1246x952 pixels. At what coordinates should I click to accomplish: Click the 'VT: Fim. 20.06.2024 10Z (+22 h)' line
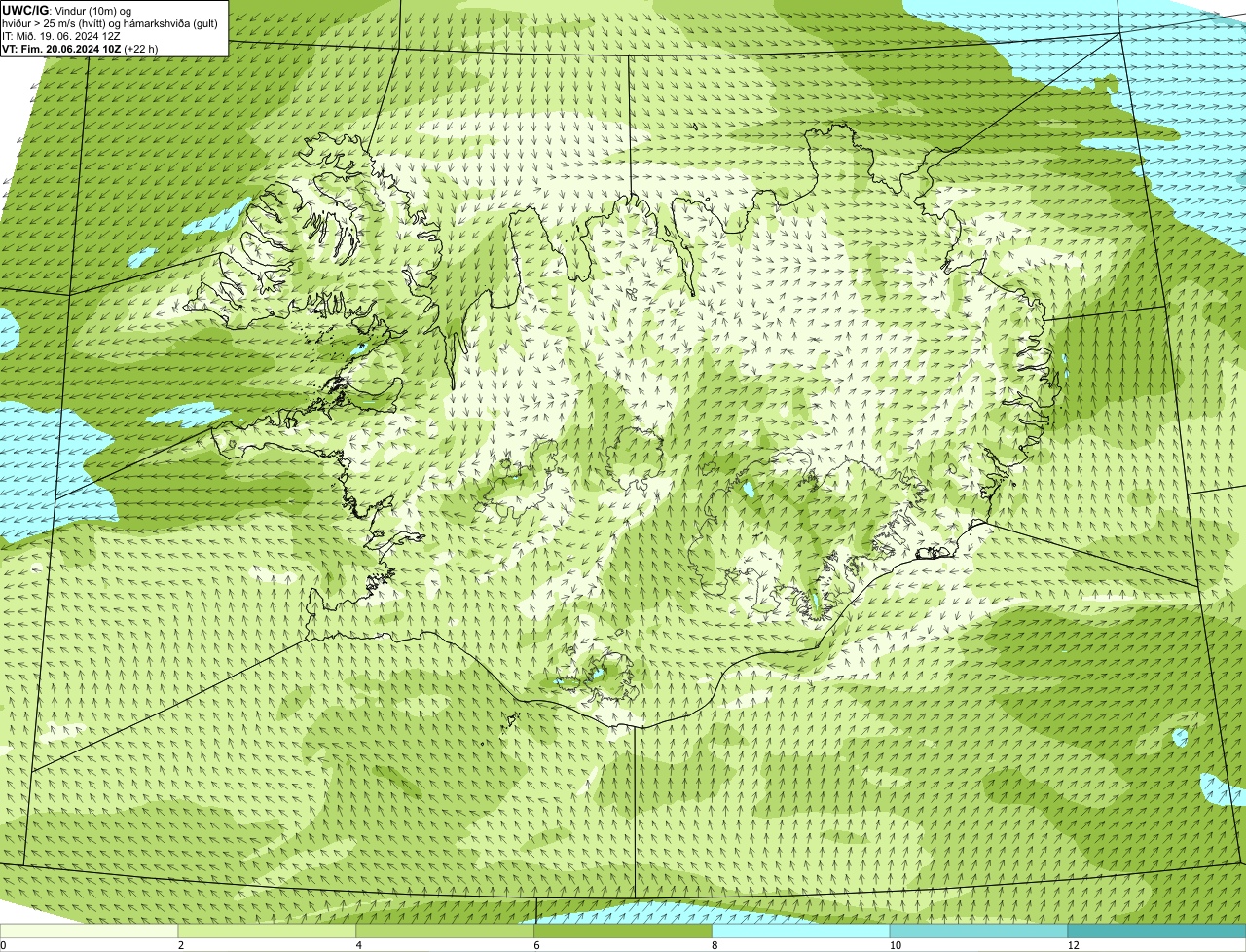[80, 48]
